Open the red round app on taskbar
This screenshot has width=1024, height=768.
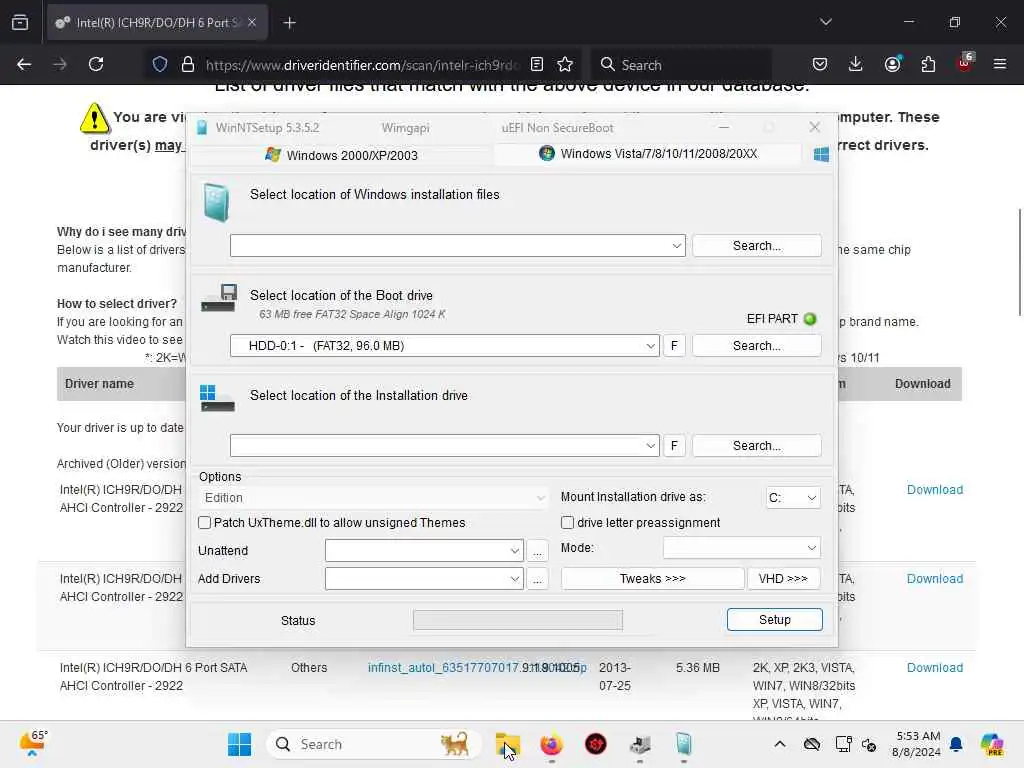(x=596, y=744)
